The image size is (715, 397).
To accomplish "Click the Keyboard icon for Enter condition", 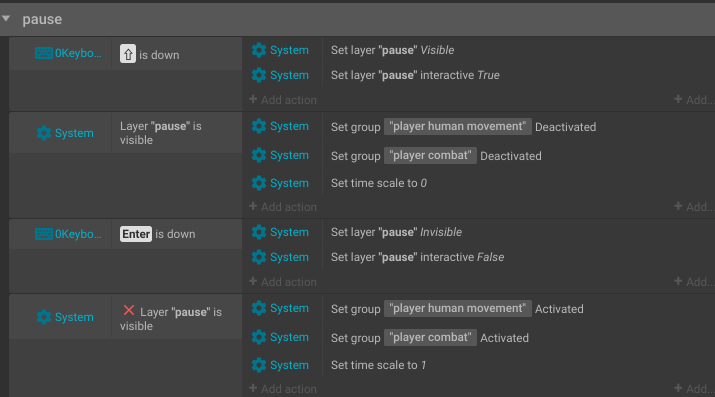I will click(x=44, y=234).
